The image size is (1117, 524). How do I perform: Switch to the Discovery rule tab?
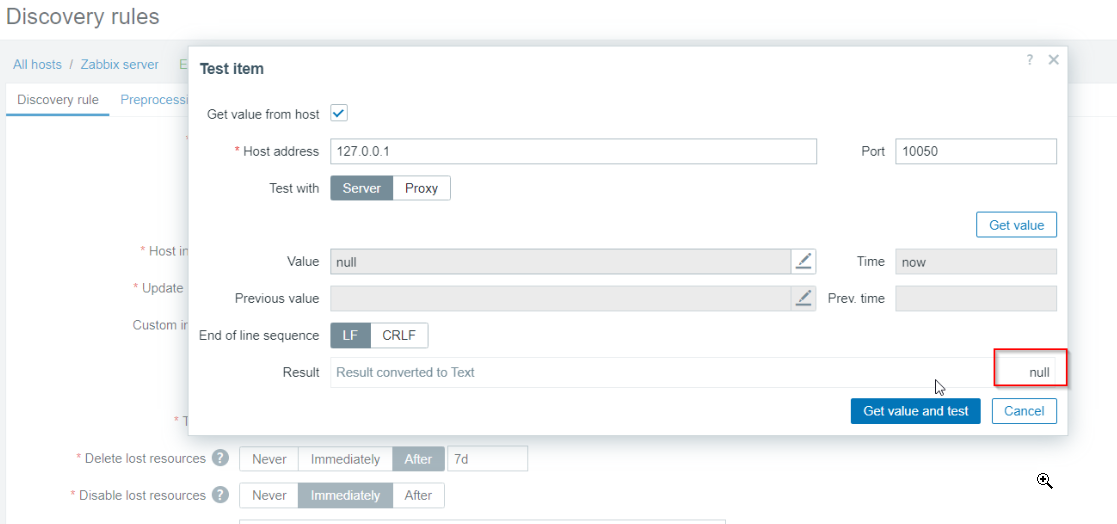tap(58, 100)
